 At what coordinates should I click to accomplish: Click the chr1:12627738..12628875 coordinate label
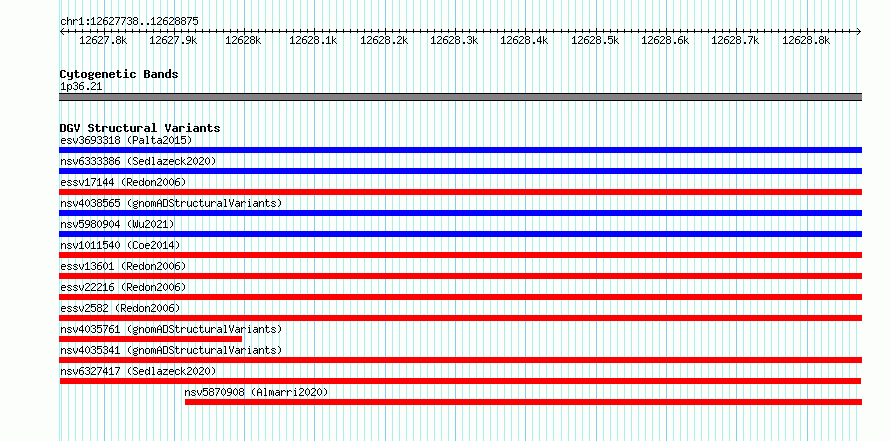point(129,21)
